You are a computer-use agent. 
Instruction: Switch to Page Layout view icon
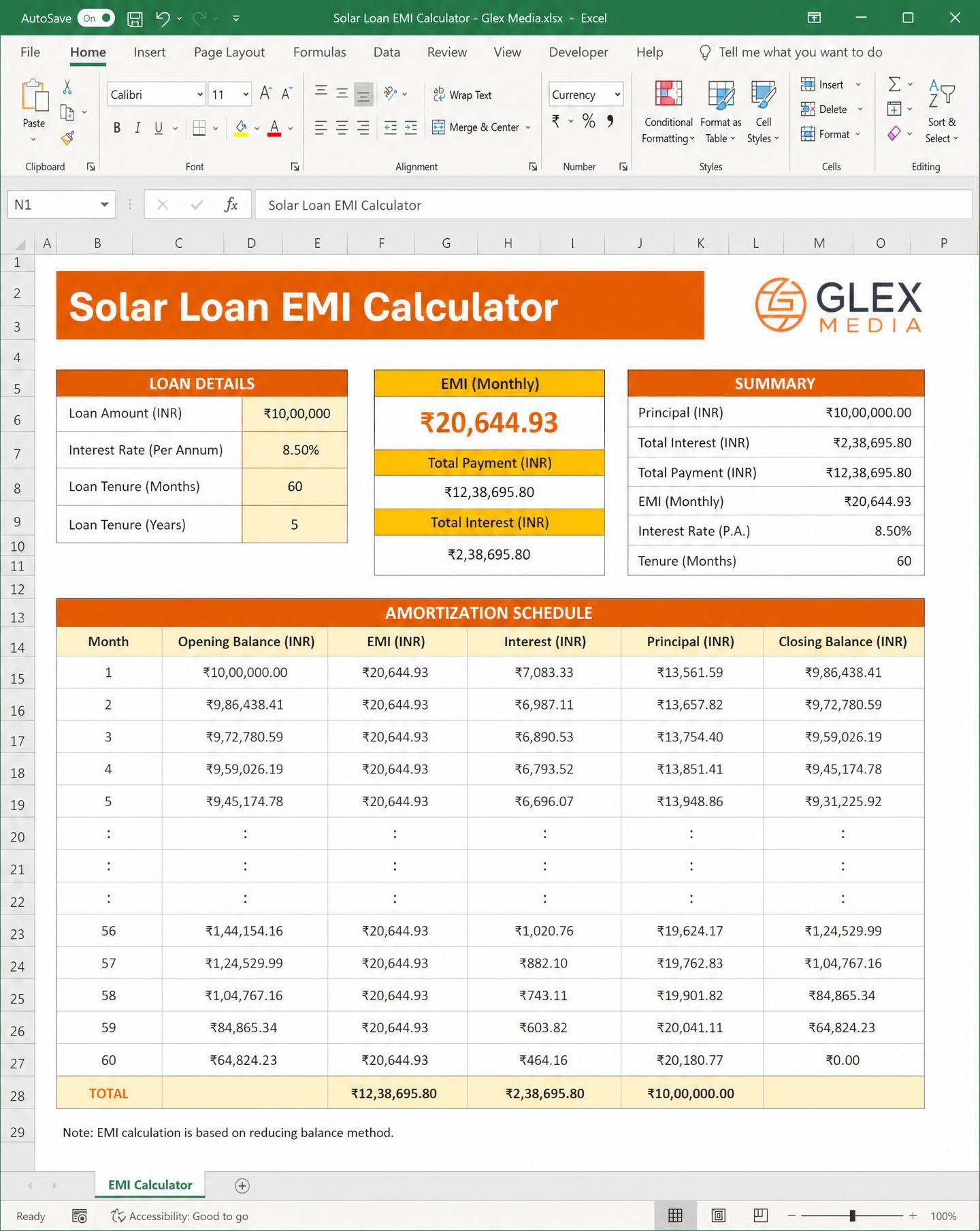point(718,1215)
